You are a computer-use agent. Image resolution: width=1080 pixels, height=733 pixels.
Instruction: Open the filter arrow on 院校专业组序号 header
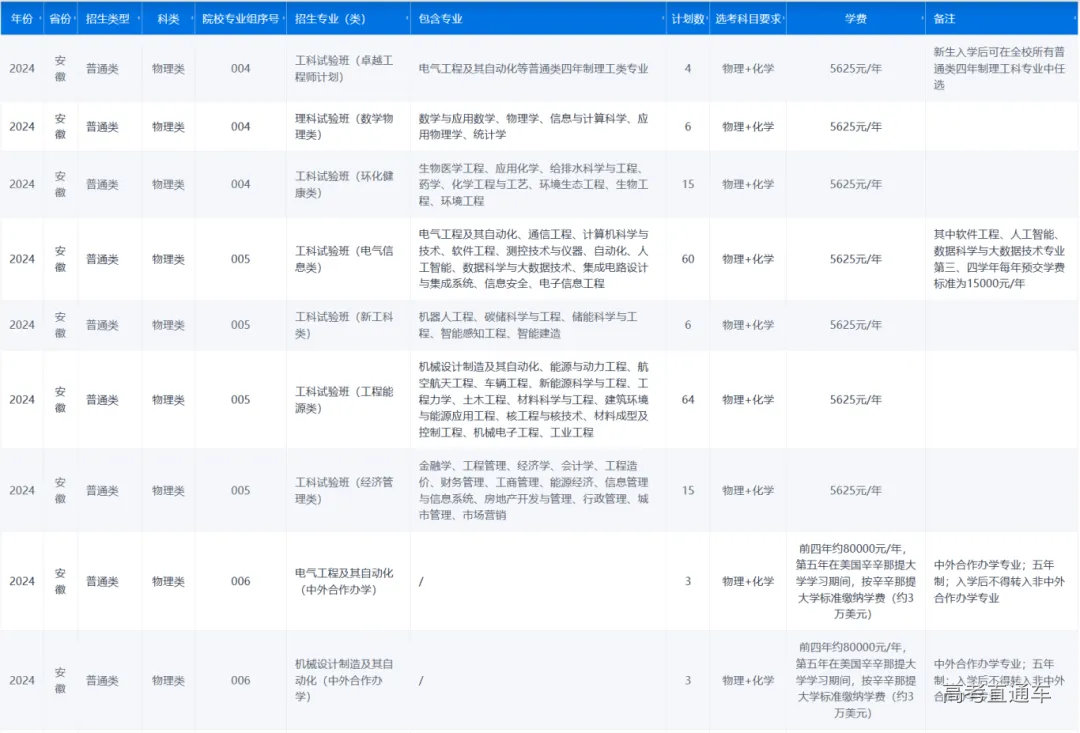(x=282, y=18)
